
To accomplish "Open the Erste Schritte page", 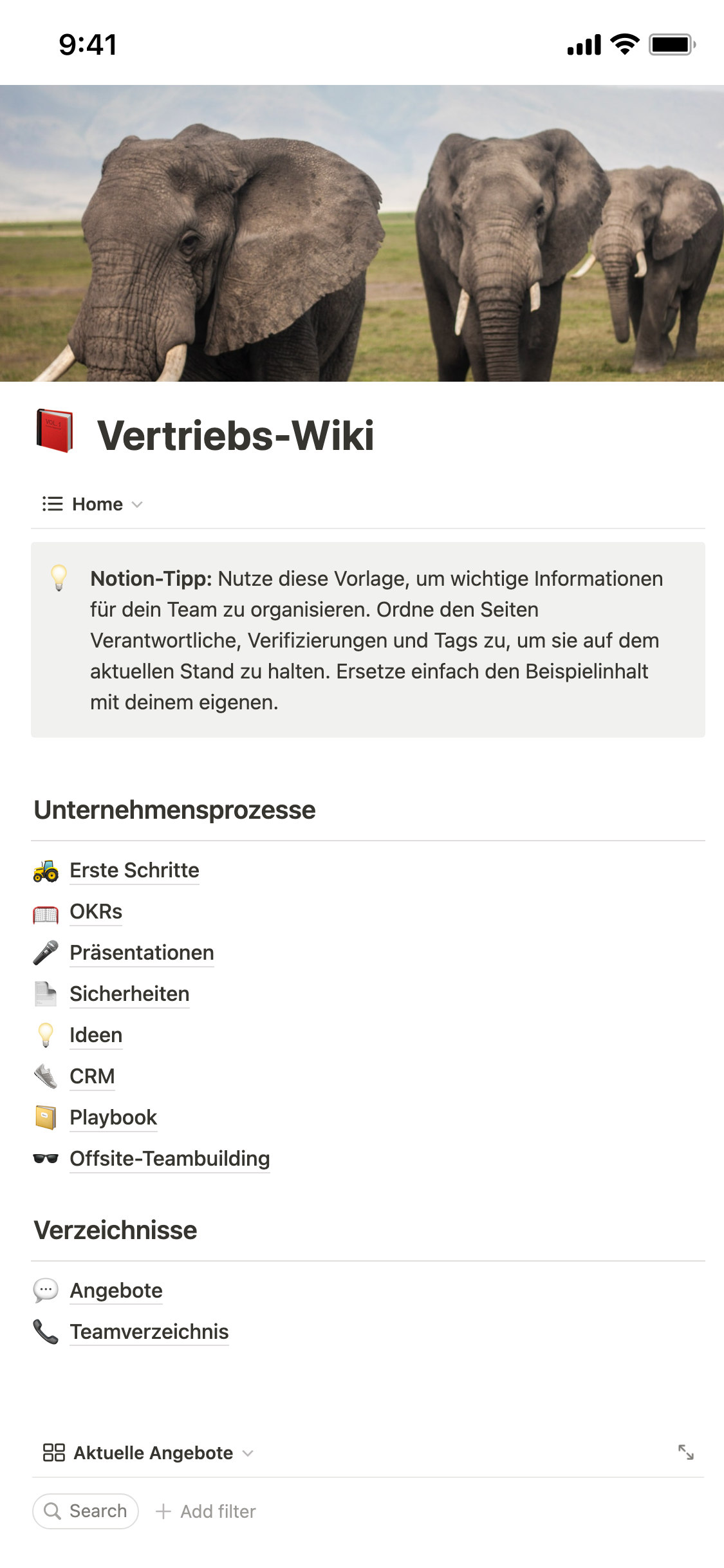I will click(x=135, y=870).
